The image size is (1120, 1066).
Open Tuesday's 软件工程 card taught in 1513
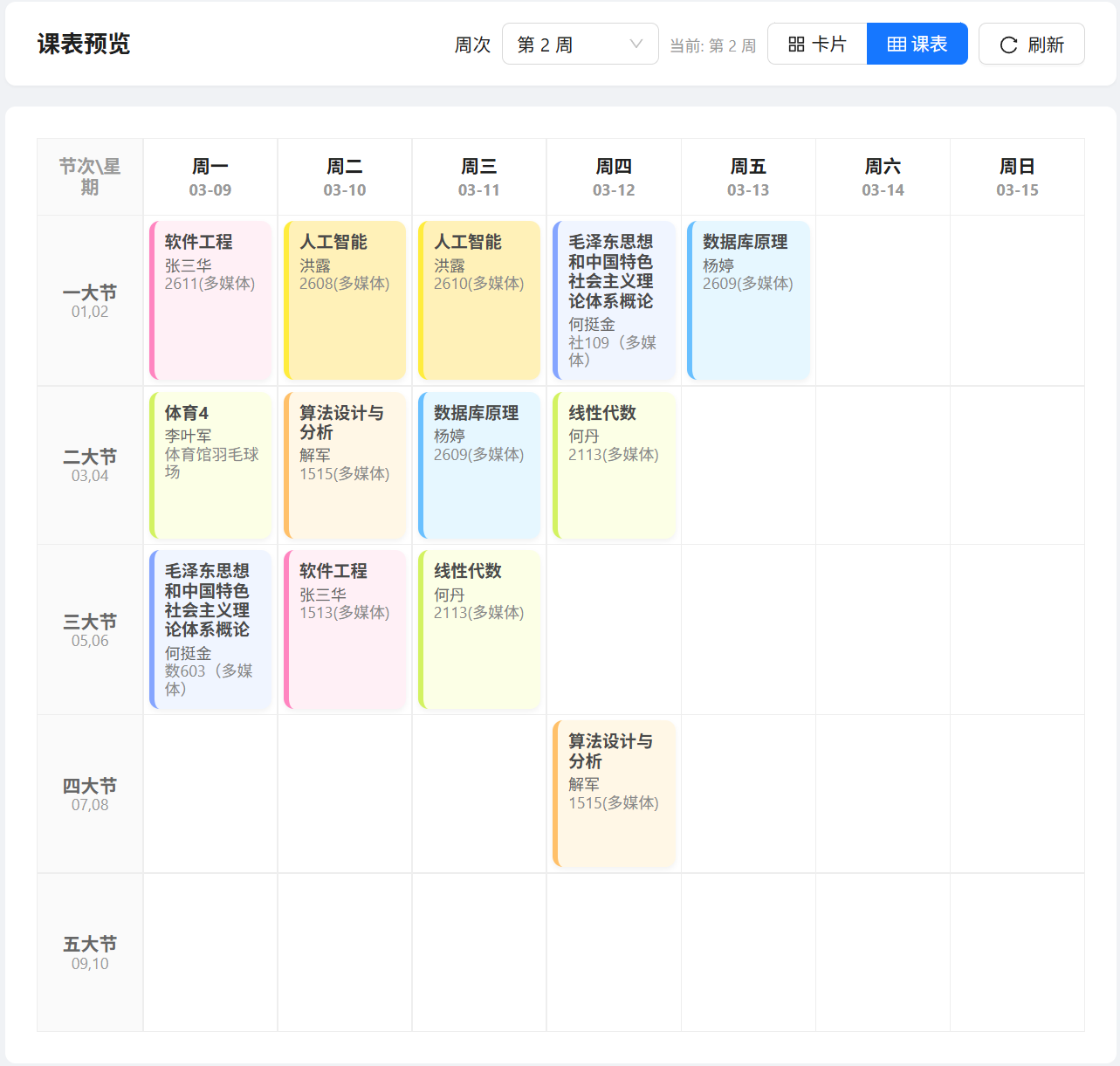tap(345, 629)
